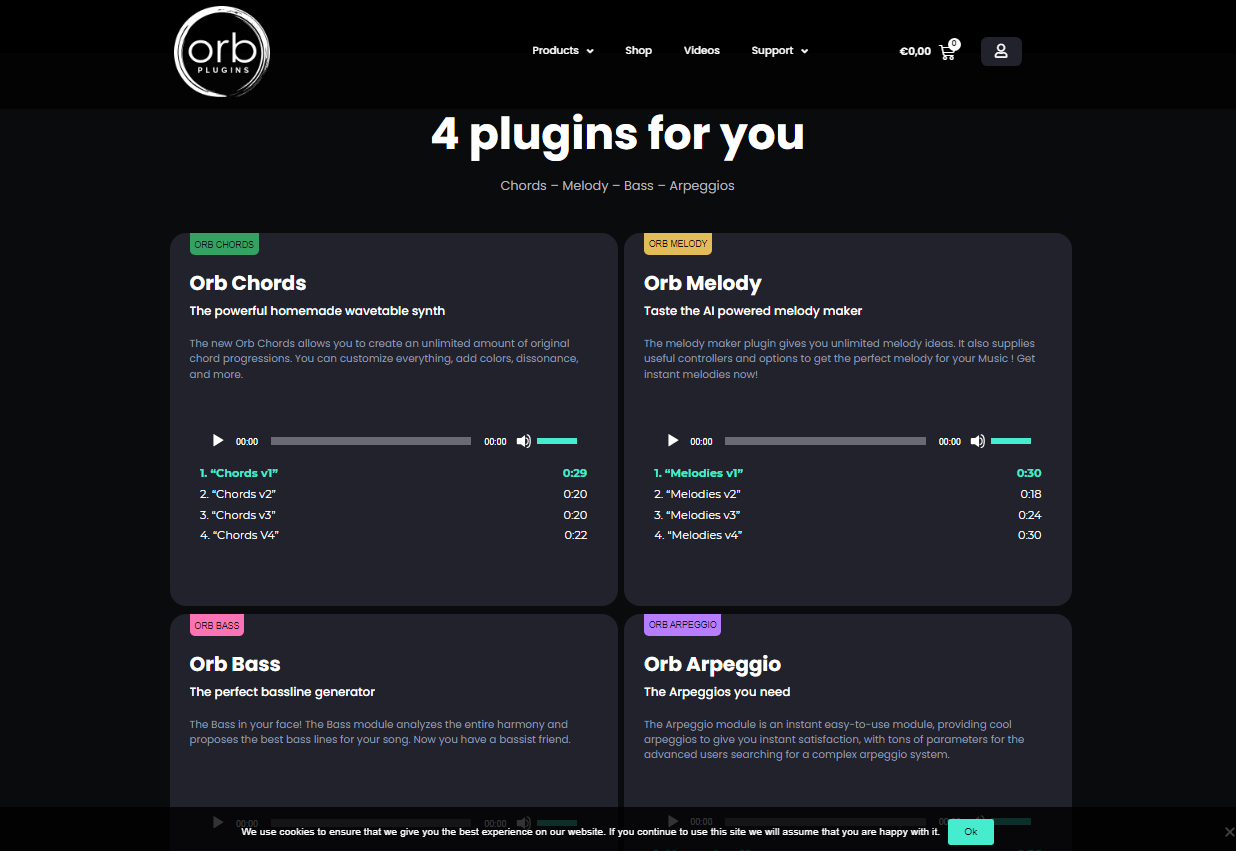Adjust the Orb Melody volume slider
Screen dimensions: 1236x851
tap(1011, 441)
